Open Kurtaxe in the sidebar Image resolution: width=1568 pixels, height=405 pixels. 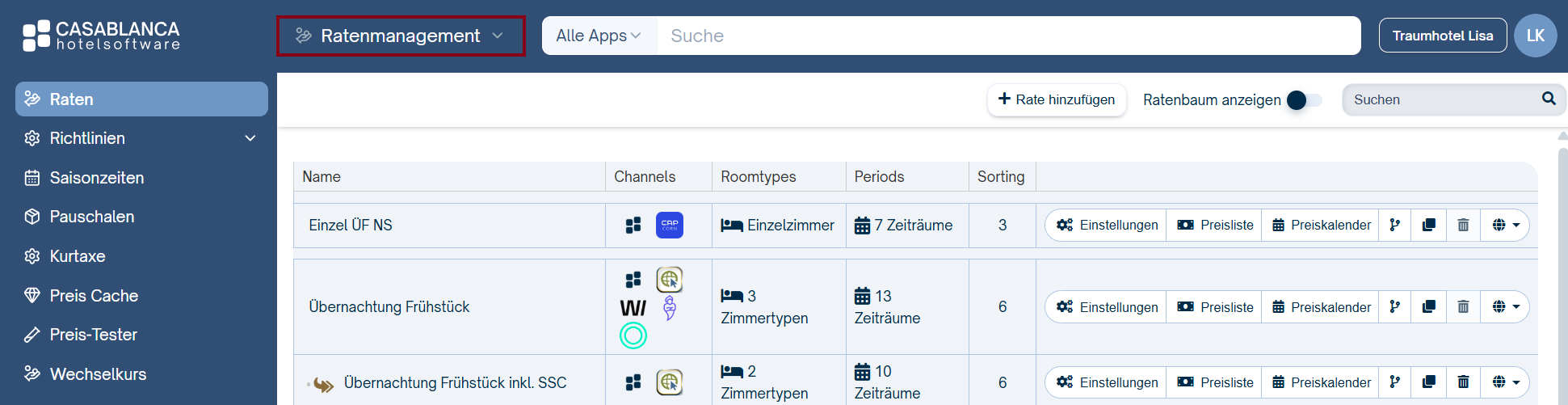pyautogui.click(x=141, y=256)
